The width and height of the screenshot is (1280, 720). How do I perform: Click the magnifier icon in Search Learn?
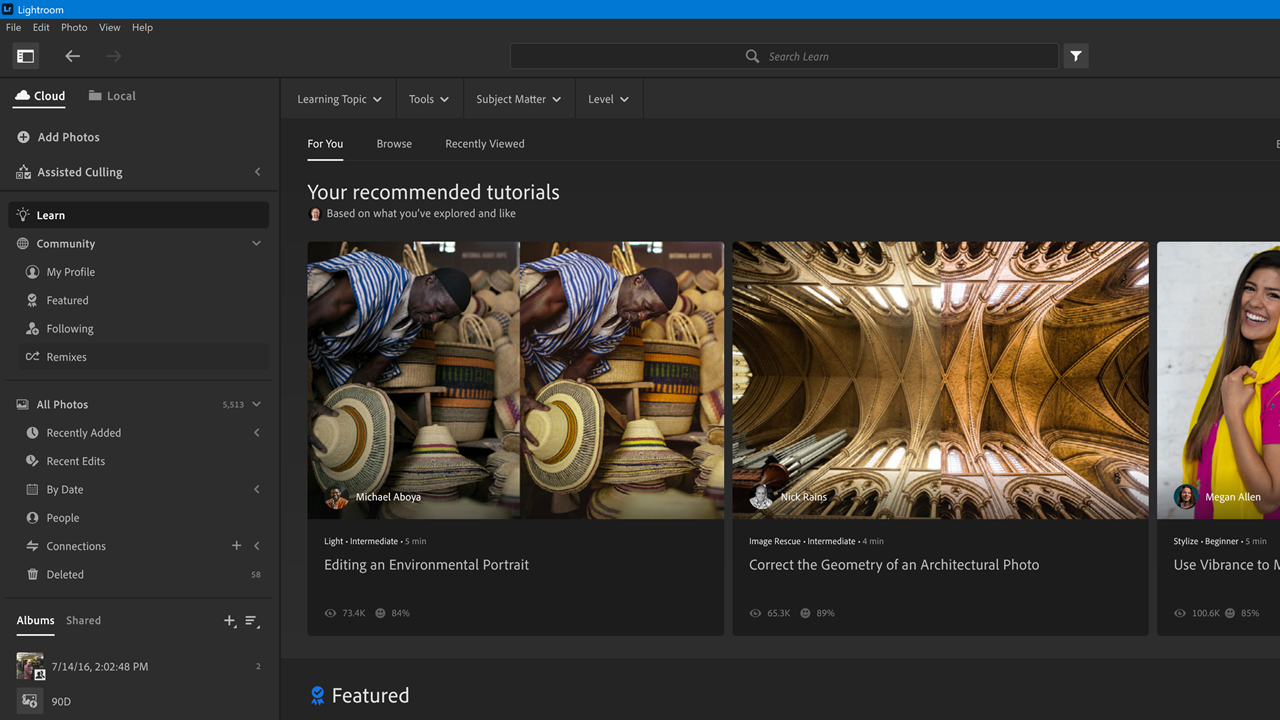(x=752, y=57)
